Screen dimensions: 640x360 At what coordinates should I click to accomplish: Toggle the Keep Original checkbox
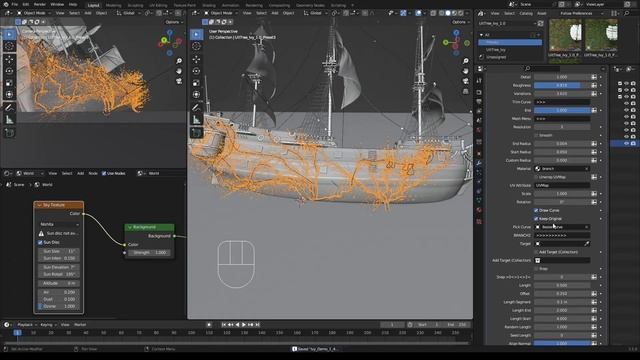(x=536, y=219)
